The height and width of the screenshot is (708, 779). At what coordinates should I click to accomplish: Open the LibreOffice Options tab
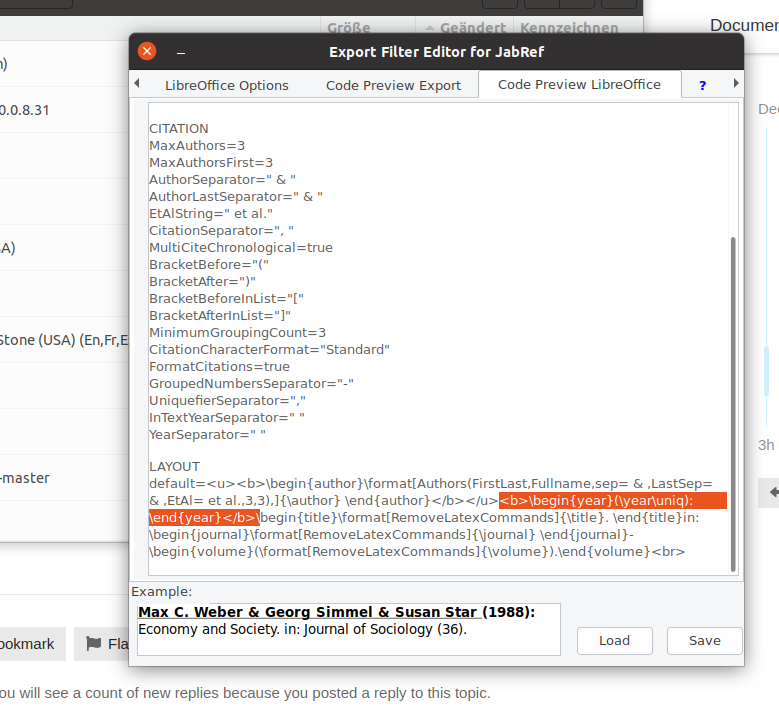tap(227, 85)
